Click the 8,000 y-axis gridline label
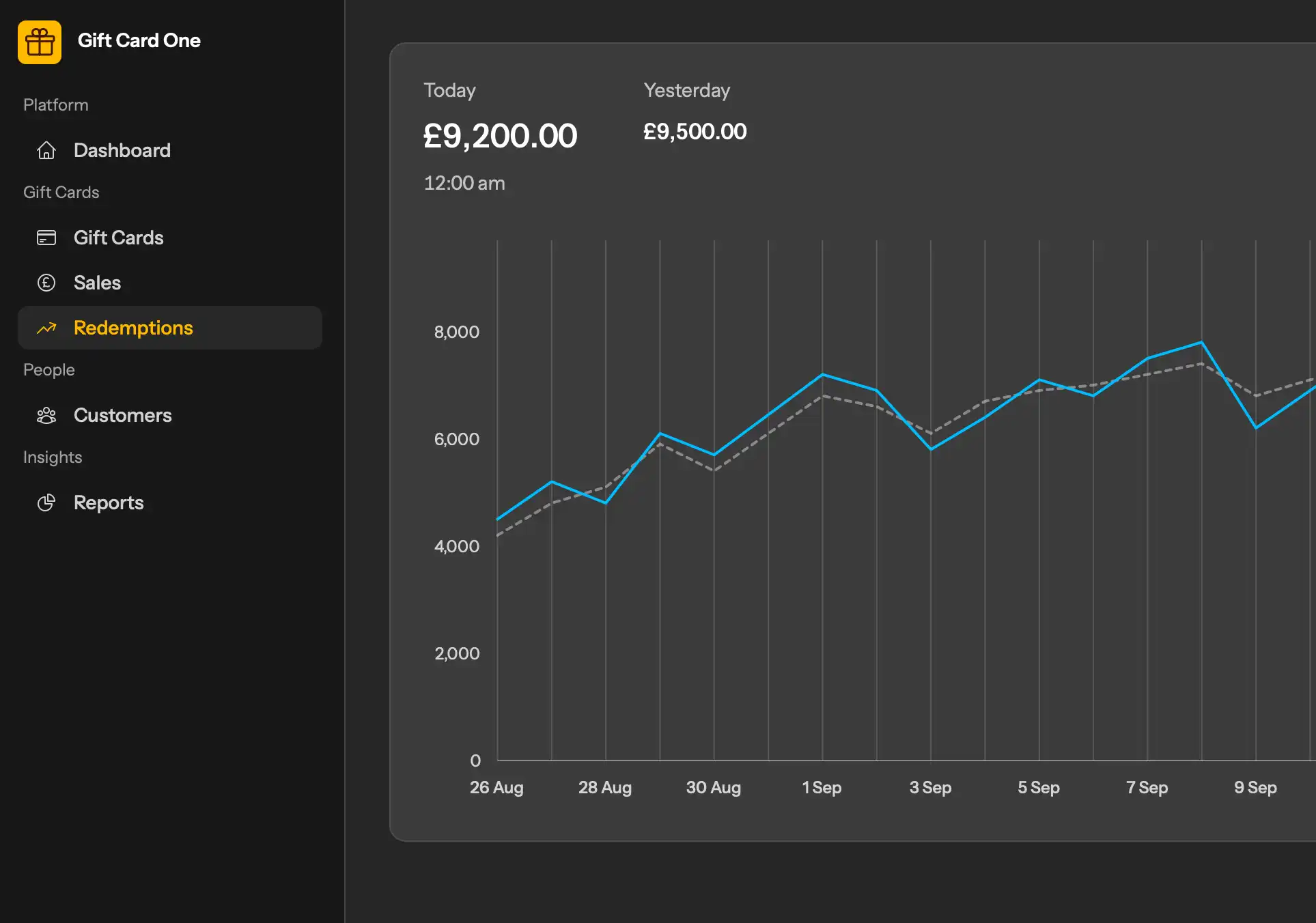The width and height of the screenshot is (1316, 923). click(x=456, y=332)
